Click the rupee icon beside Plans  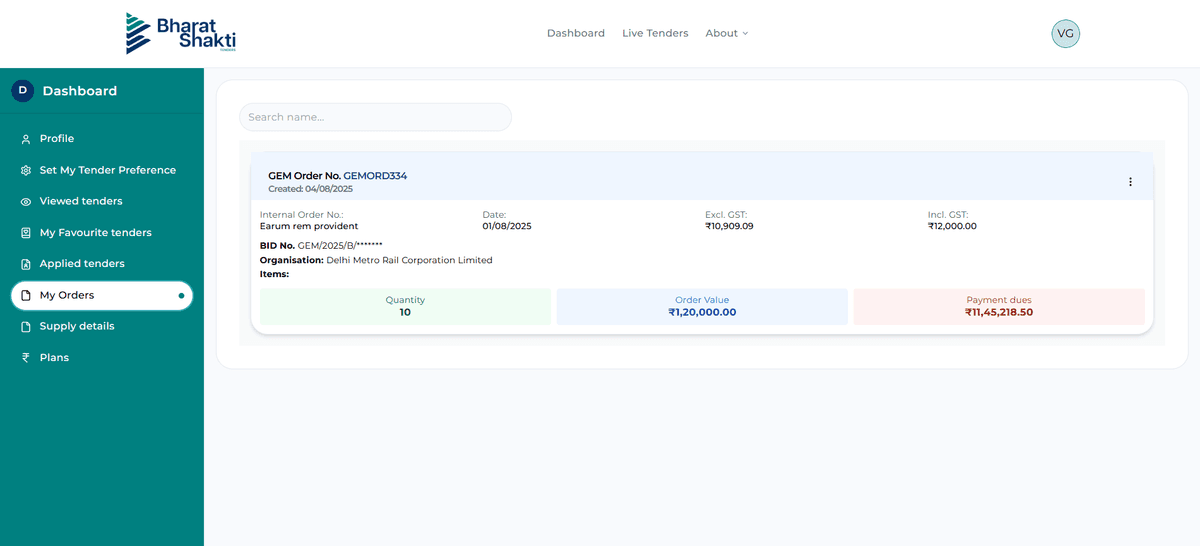tap(26, 358)
